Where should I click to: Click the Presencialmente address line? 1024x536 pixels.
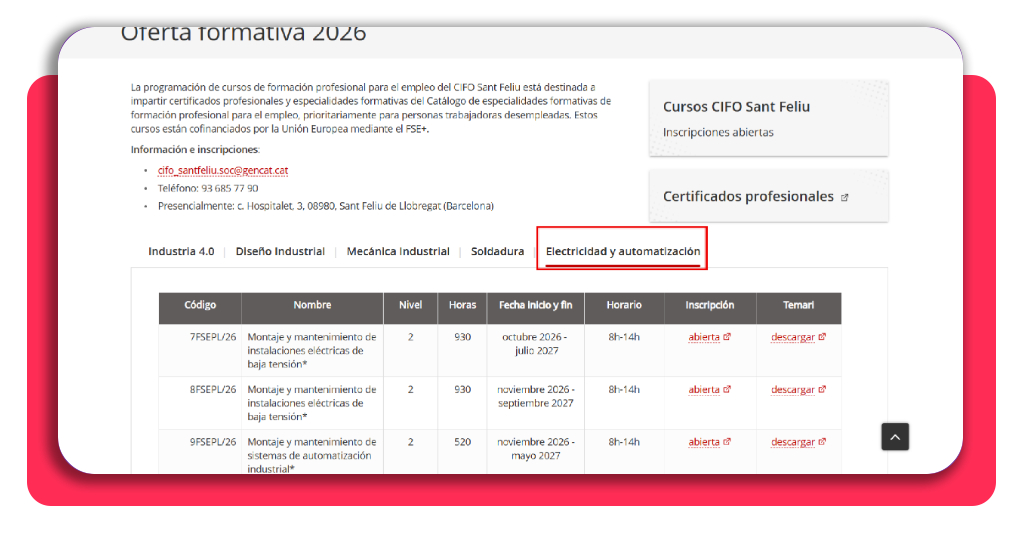[325, 206]
